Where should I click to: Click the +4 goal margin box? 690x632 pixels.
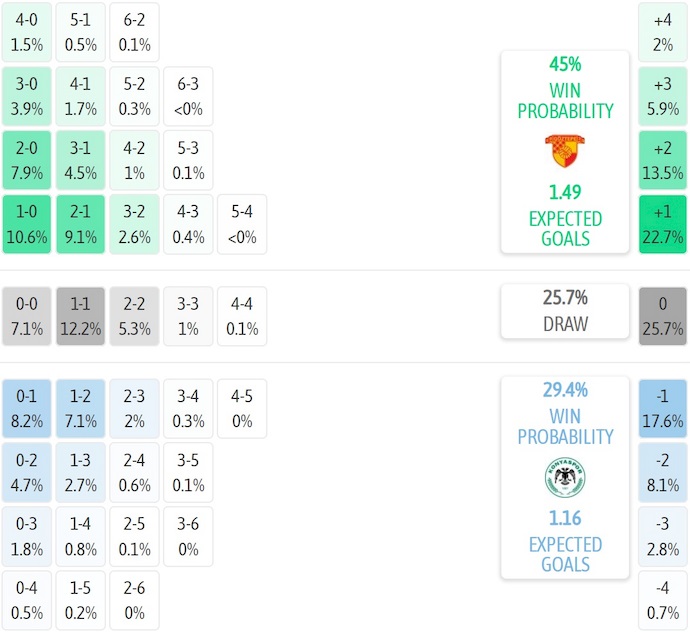pos(662,33)
